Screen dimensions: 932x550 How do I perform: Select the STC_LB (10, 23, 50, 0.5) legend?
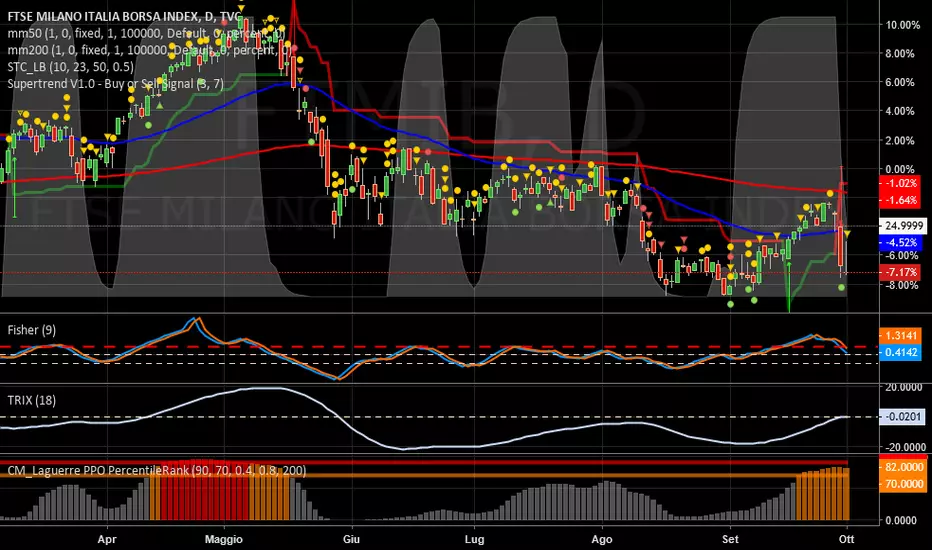pos(70,67)
